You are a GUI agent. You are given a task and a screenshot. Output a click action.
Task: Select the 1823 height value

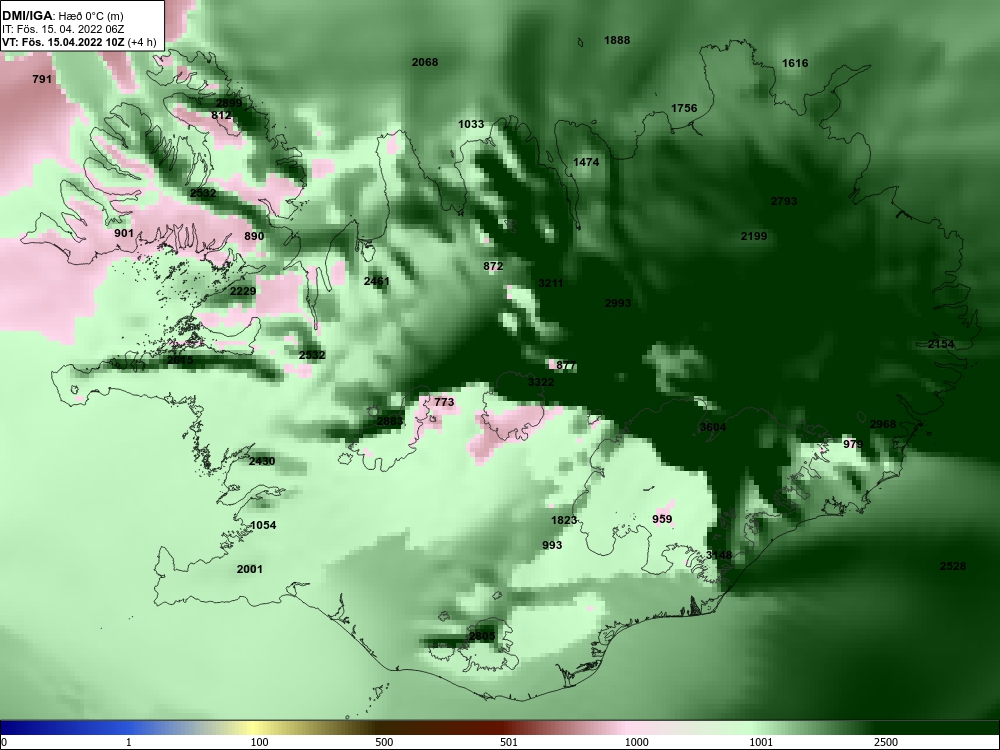point(564,520)
